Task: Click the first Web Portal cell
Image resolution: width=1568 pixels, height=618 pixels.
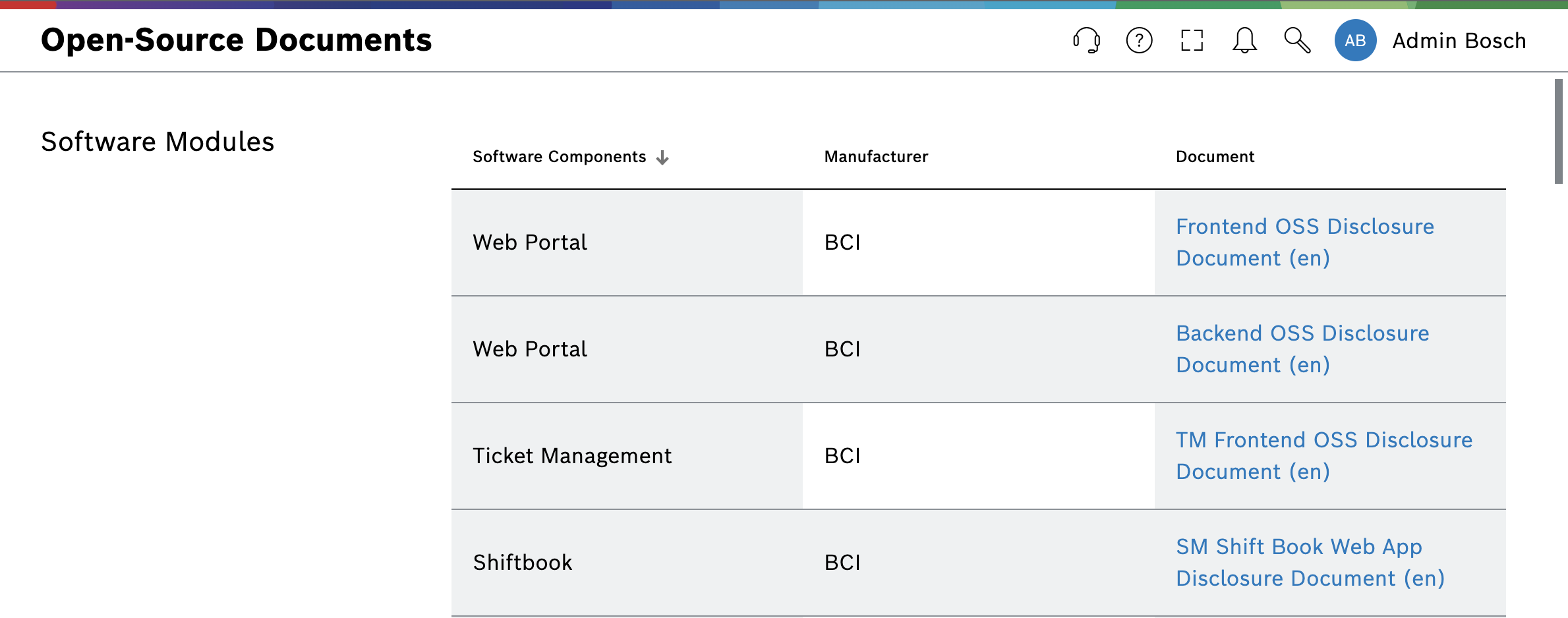Action: 530,242
